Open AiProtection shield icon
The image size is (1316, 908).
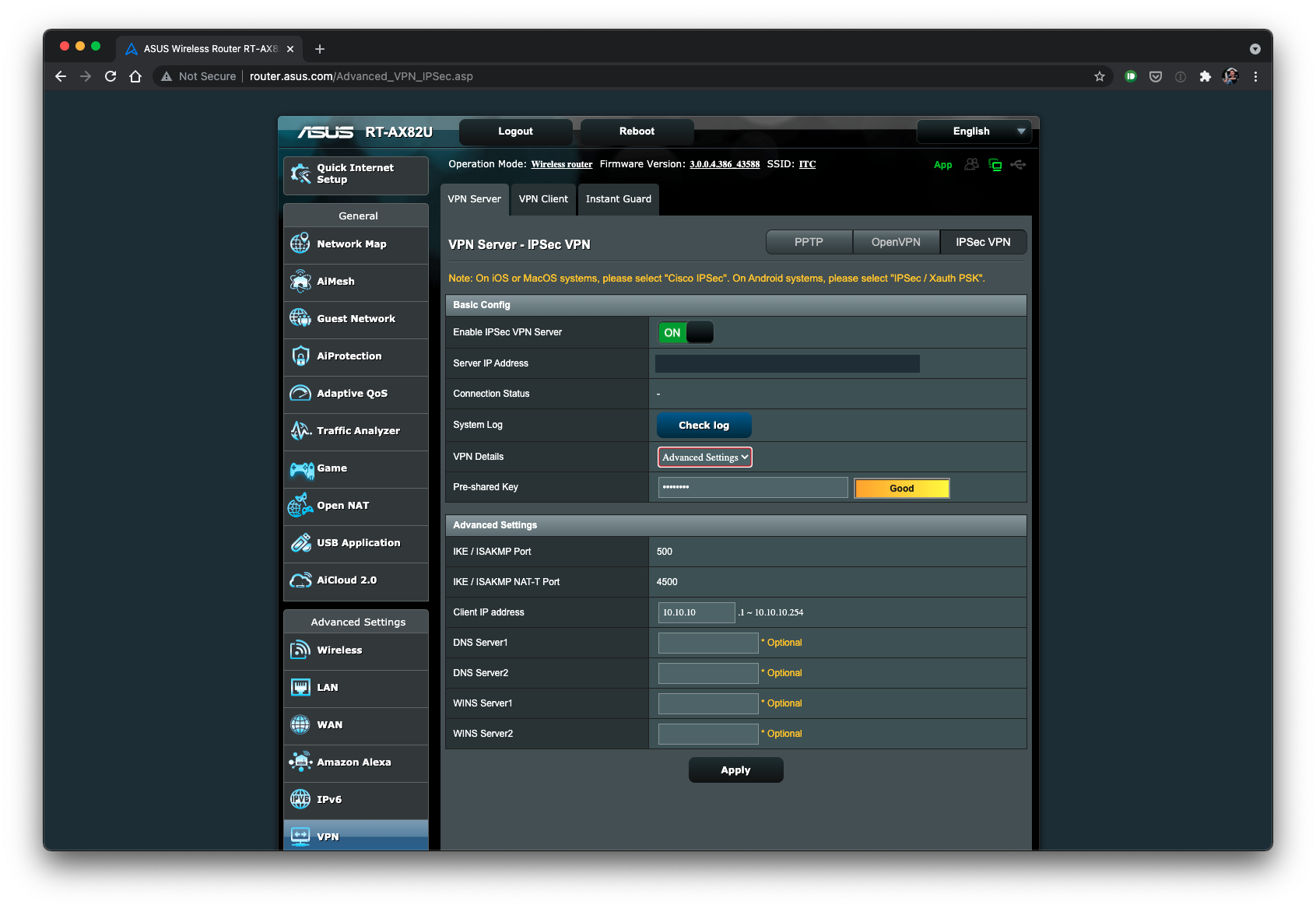300,356
